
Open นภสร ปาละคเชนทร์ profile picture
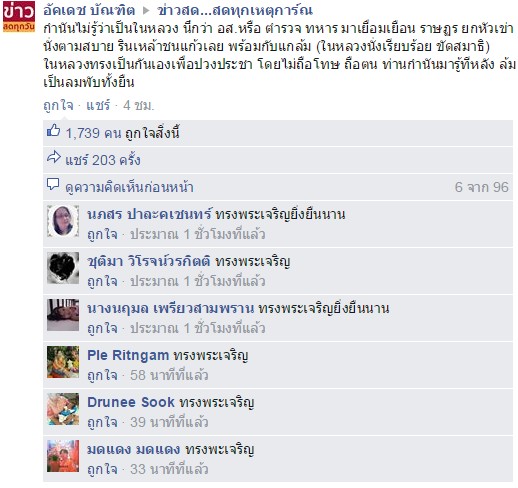63,221
